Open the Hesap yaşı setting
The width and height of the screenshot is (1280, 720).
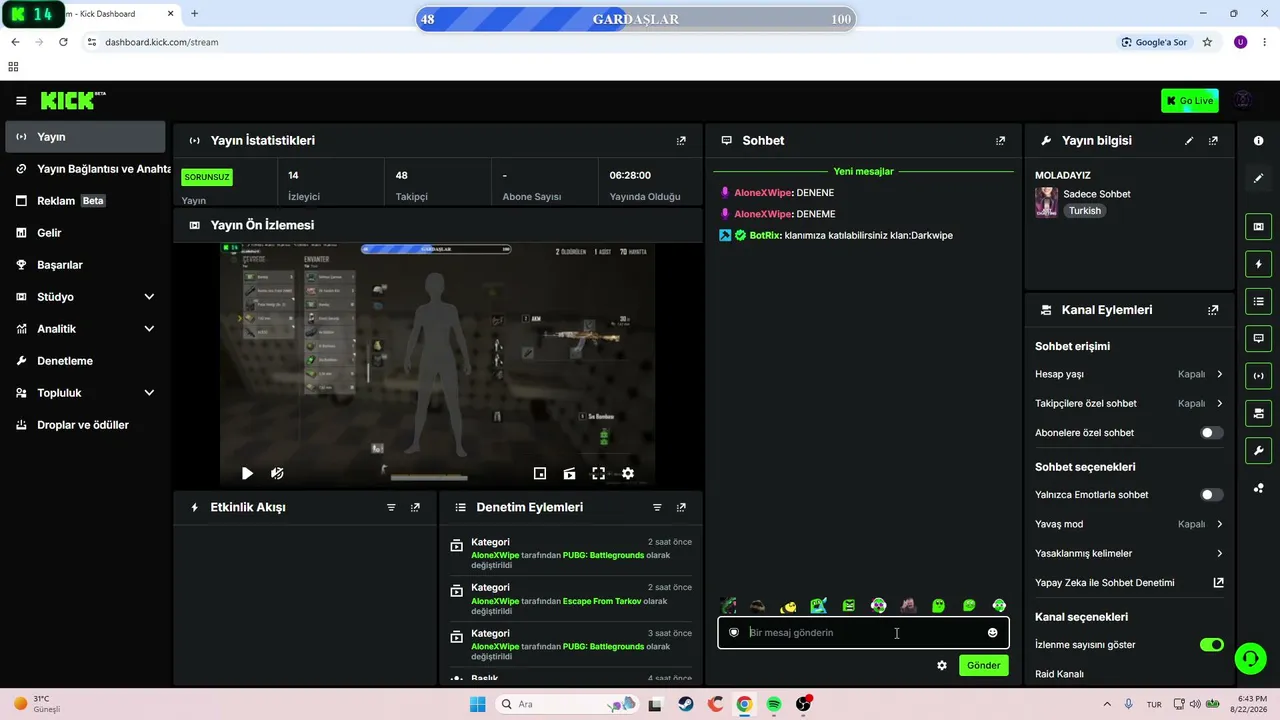point(1129,374)
